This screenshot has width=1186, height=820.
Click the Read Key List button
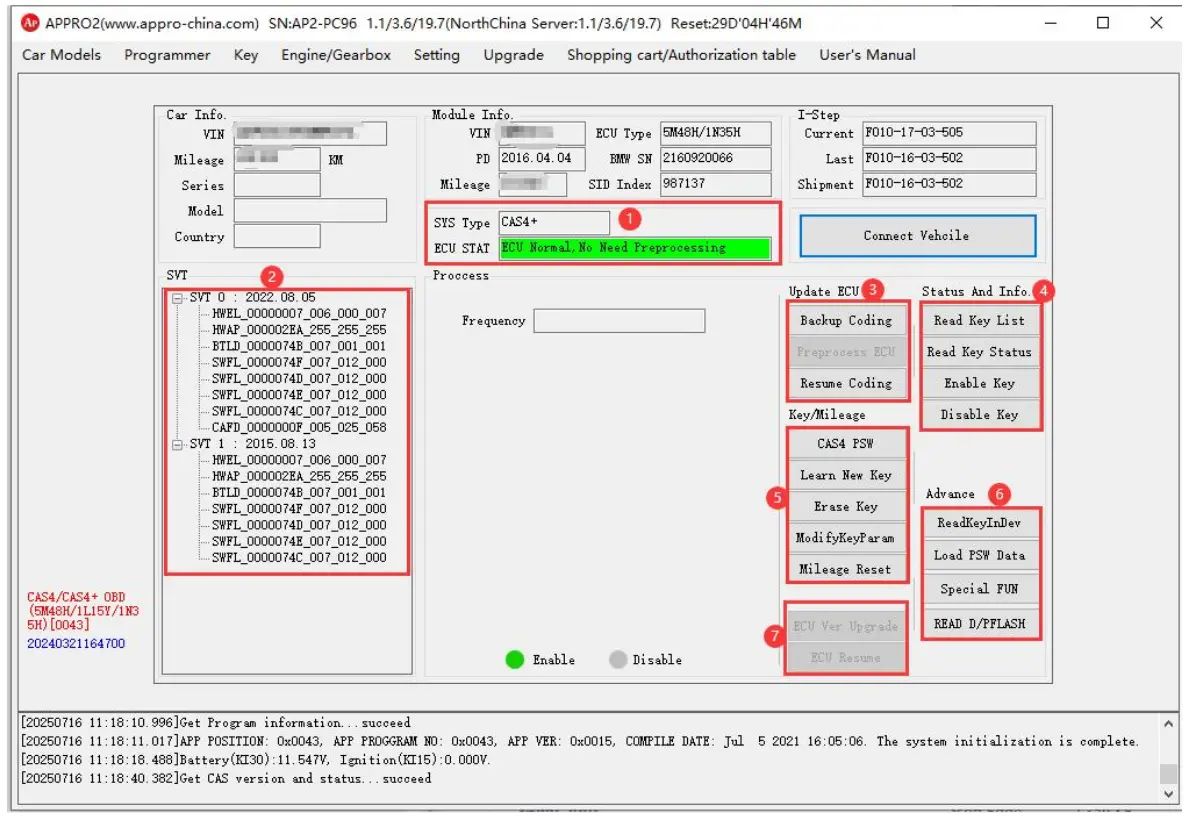coord(980,320)
